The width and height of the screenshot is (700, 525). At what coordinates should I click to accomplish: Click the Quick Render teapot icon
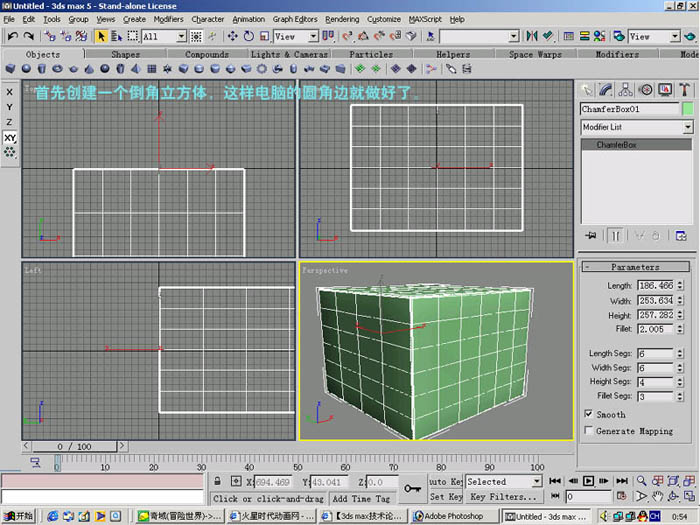[x=690, y=36]
